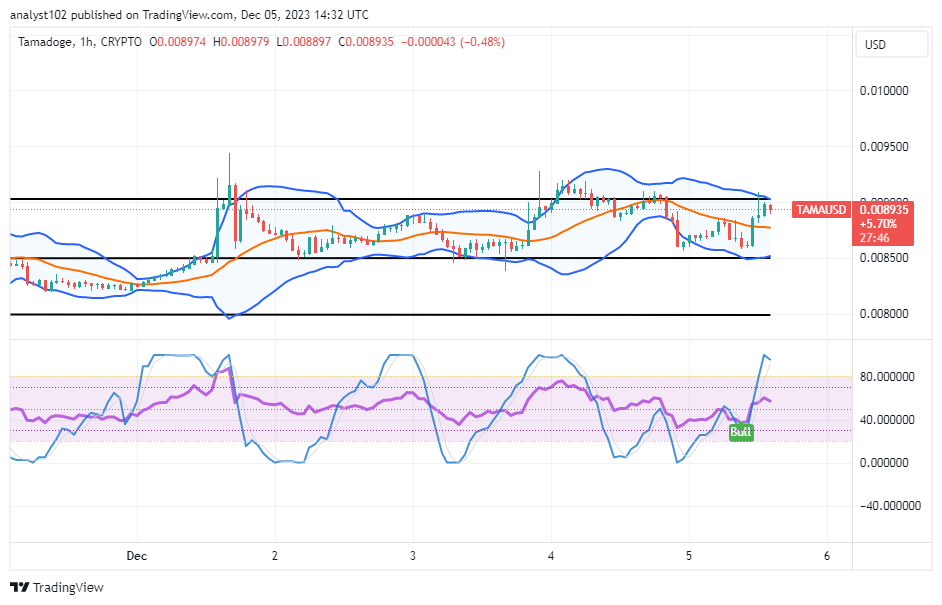The width and height of the screenshot is (942, 605).
Task: Click the Dec date axis label
Action: pos(136,556)
